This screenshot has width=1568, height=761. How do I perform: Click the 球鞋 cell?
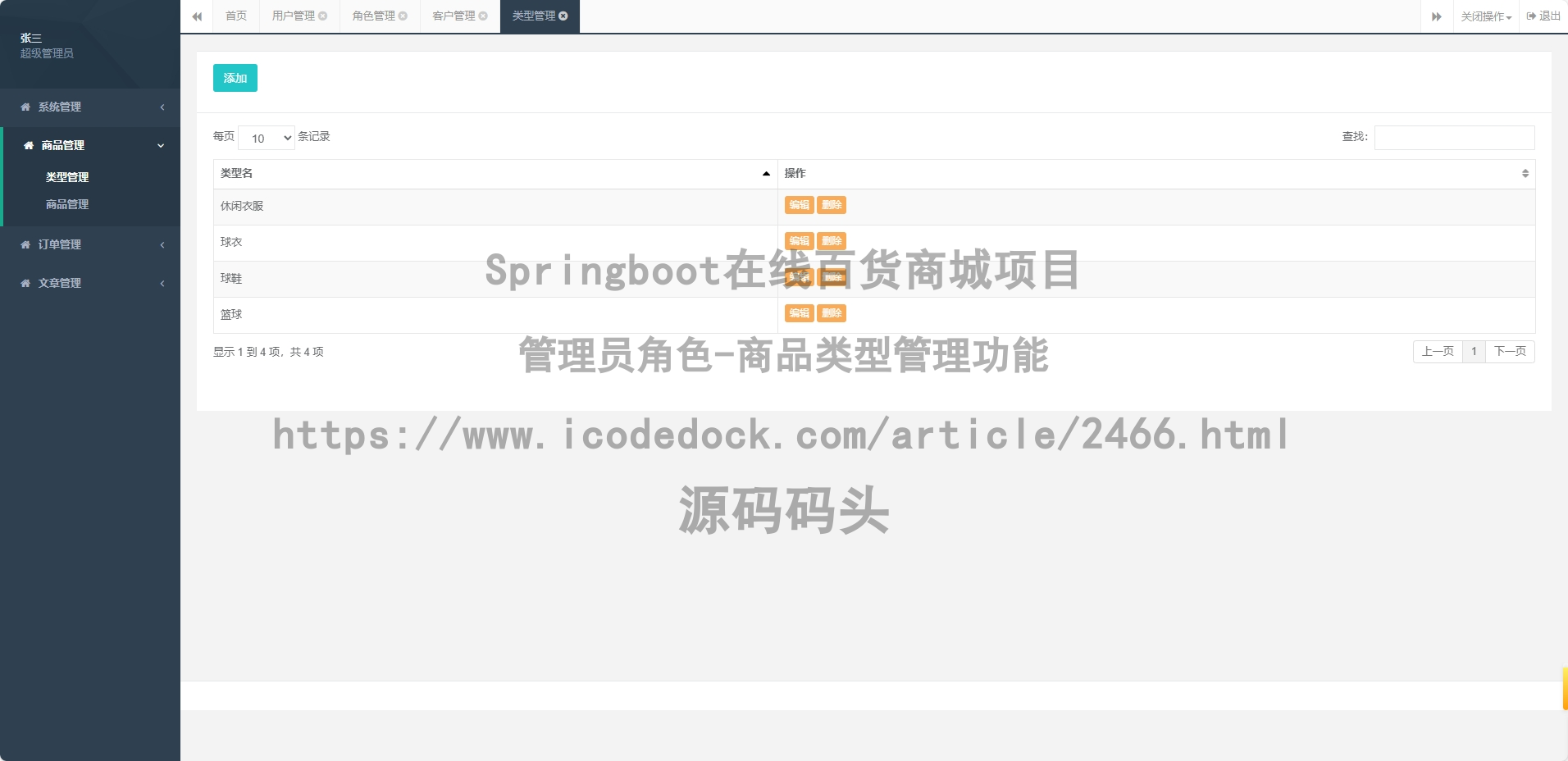coord(495,279)
